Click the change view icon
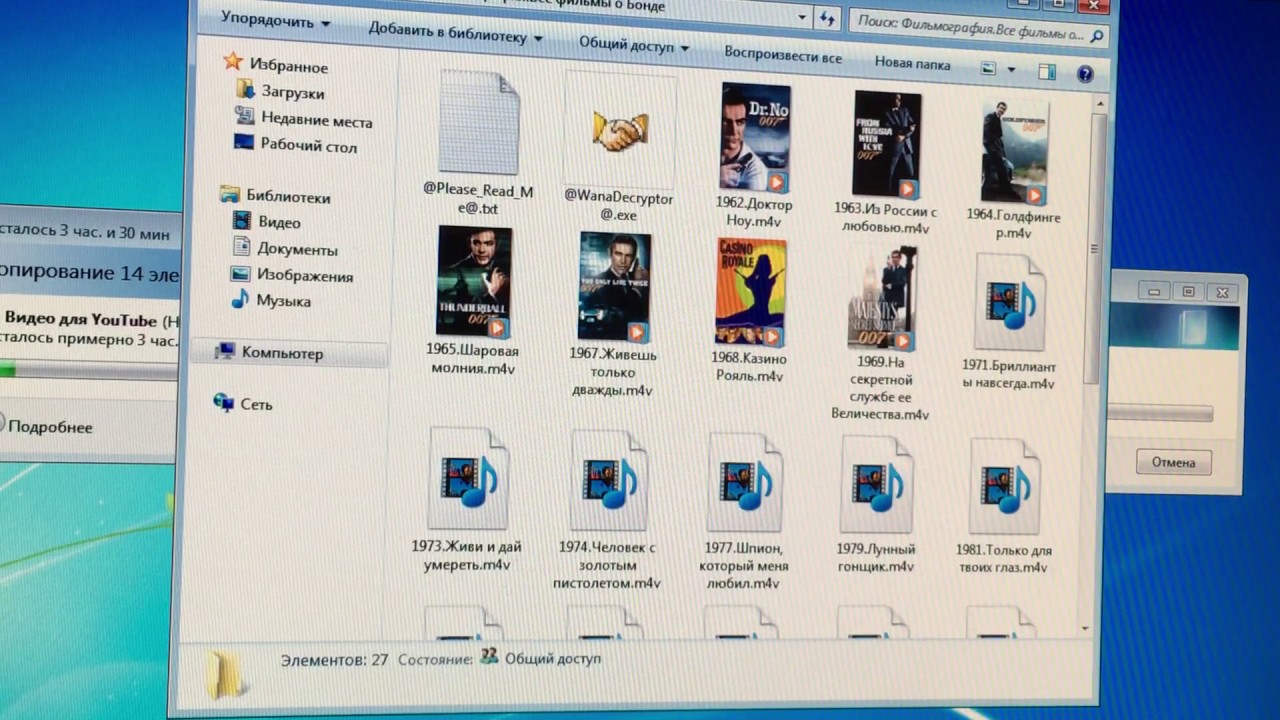Image resolution: width=1280 pixels, height=720 pixels. pos(989,68)
